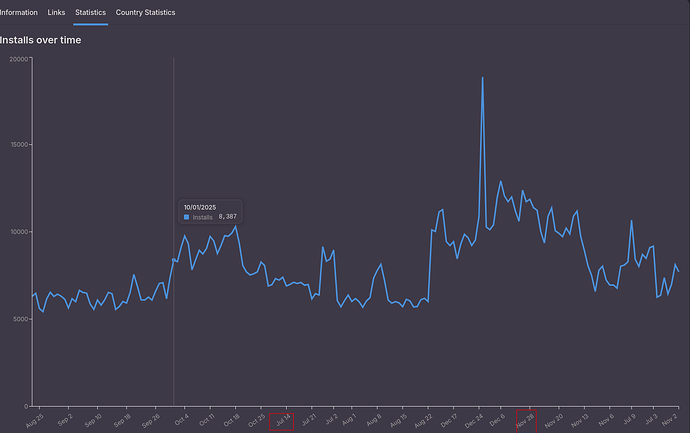
Task: Click the red-boxed Nov 28 axis label
Action: (x=526, y=420)
